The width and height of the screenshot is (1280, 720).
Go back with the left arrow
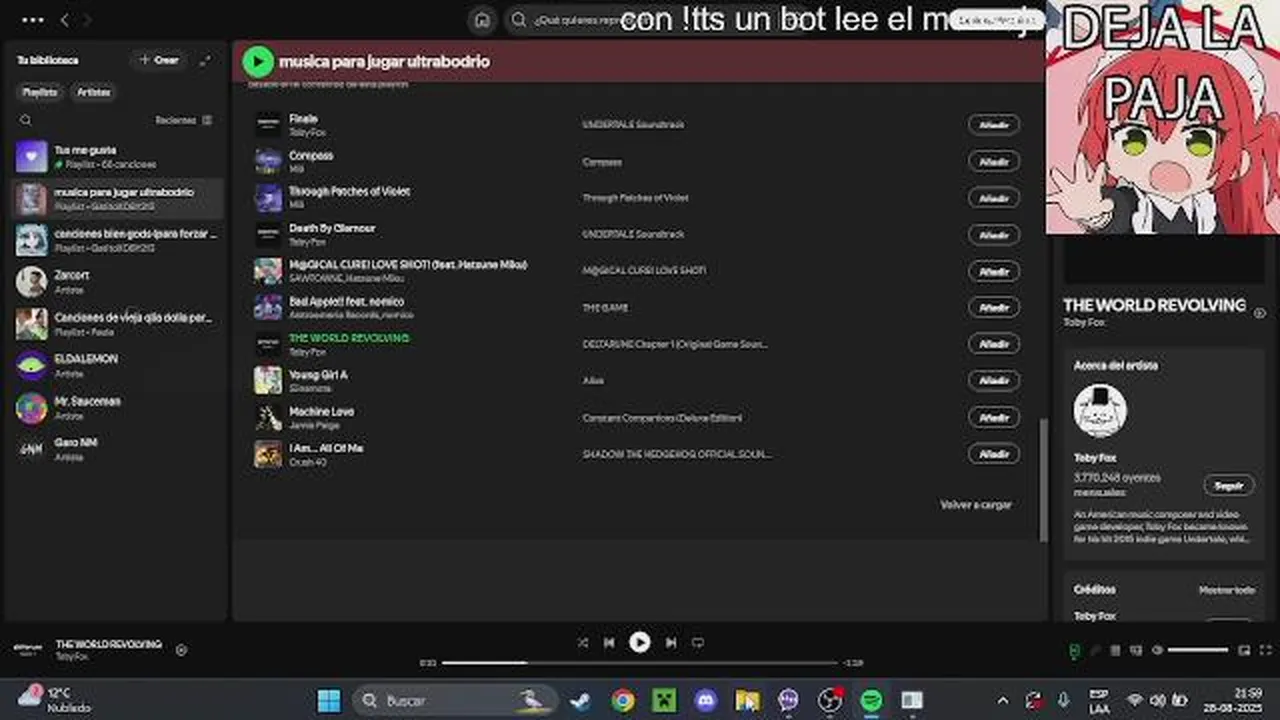pos(65,20)
